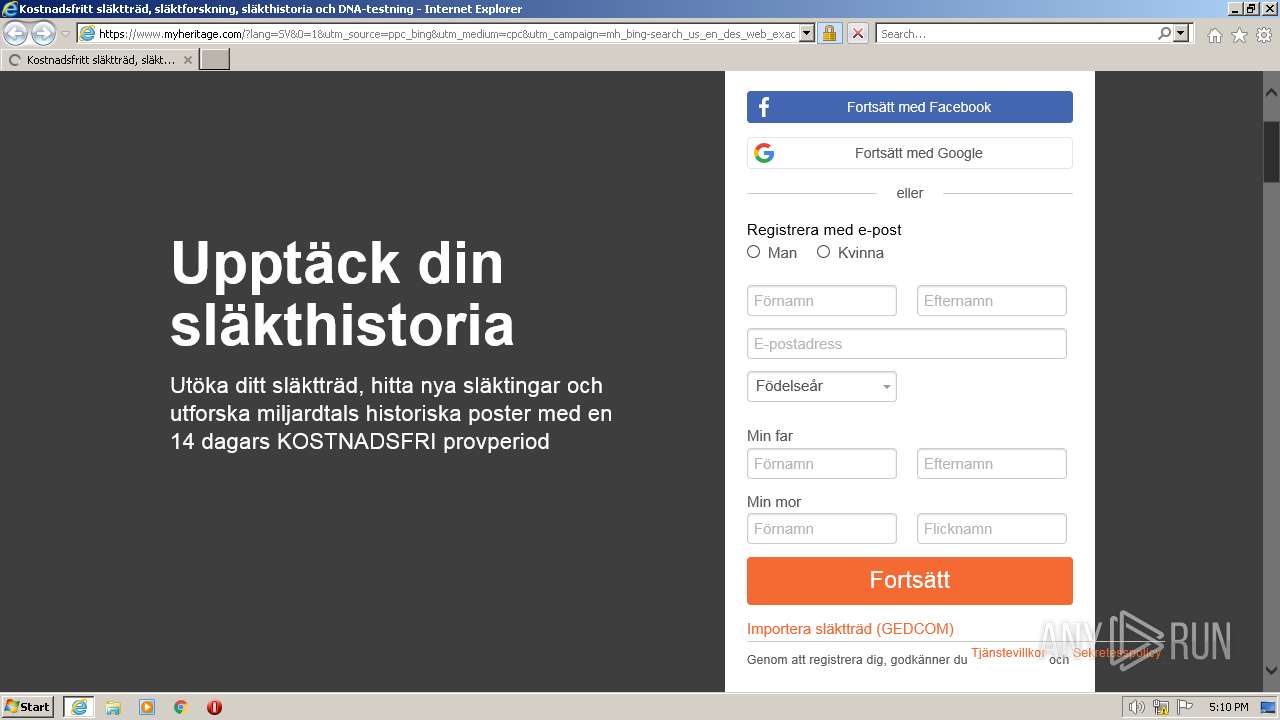Screen dimensions: 1280x720
Task: Open the File Explorer taskbar icon
Action: [x=113, y=707]
